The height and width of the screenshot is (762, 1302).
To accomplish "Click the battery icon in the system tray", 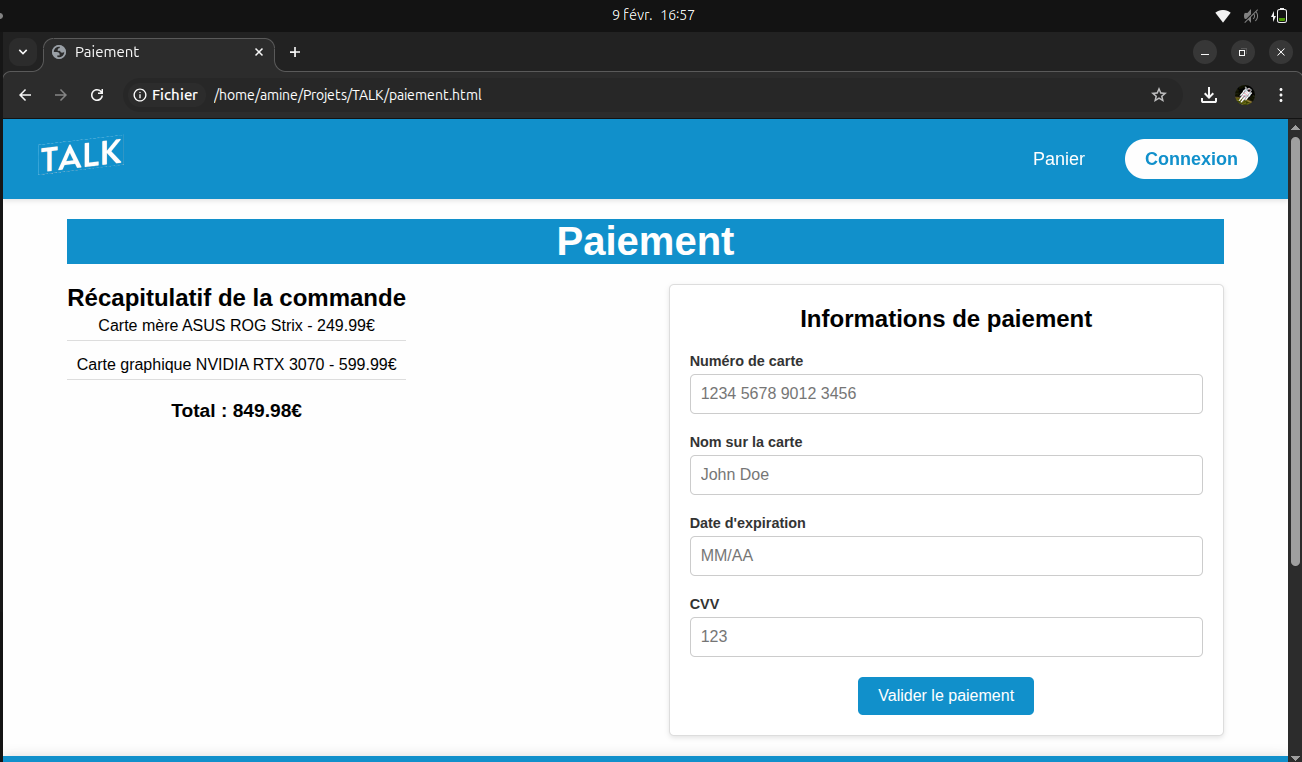I will click(x=1281, y=15).
